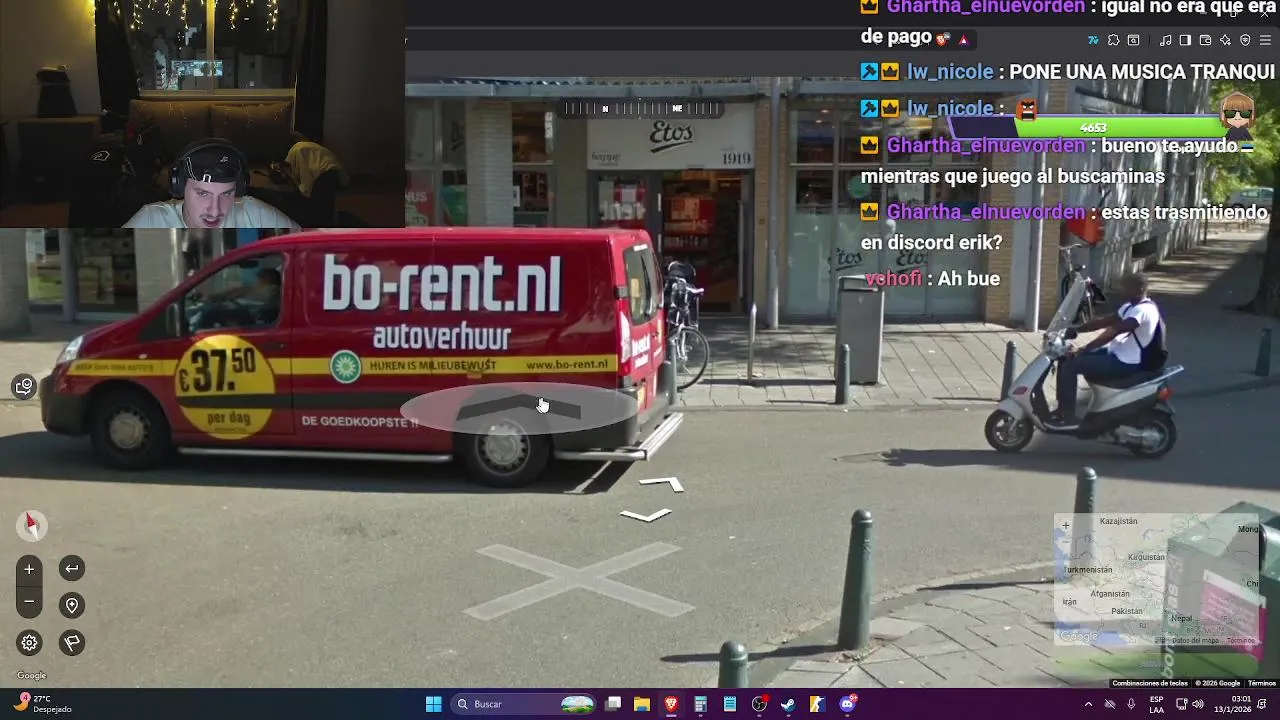Open Counter-Strike from taskbar

click(818, 704)
